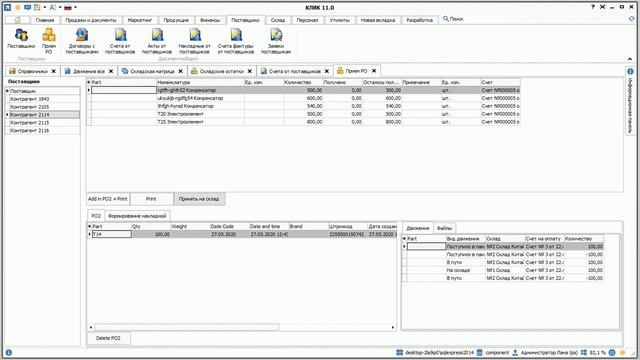Open the language dropdown arrow beside flag
The width and height of the screenshot is (640, 360).
coord(76,7)
